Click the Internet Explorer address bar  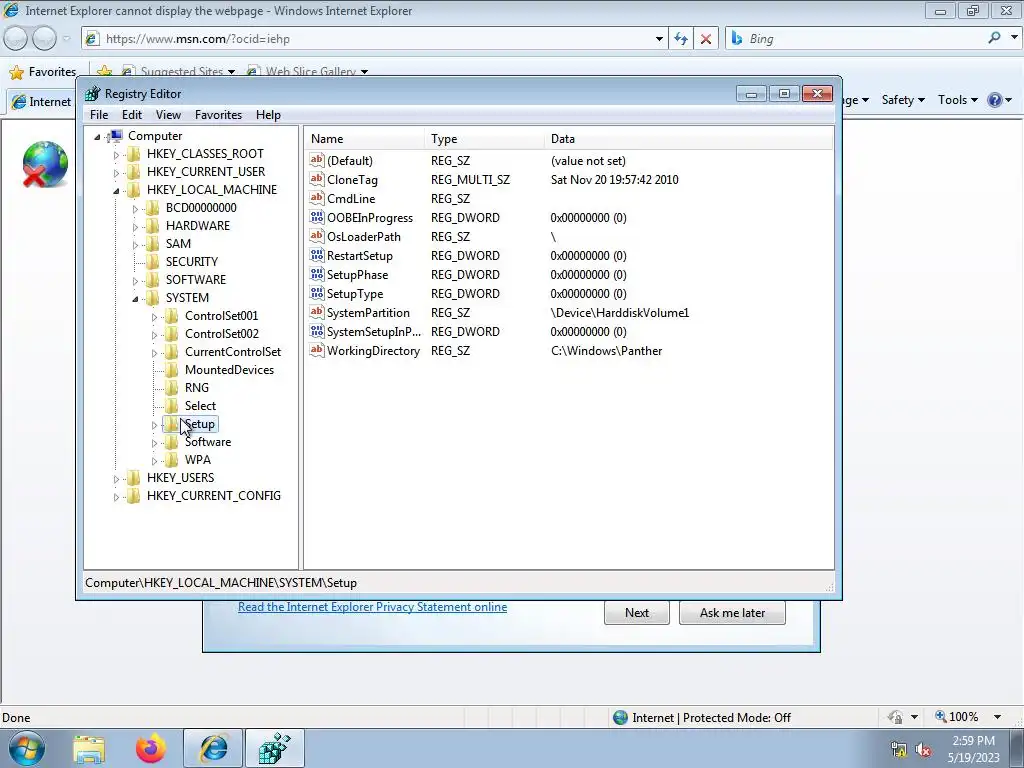[376, 39]
